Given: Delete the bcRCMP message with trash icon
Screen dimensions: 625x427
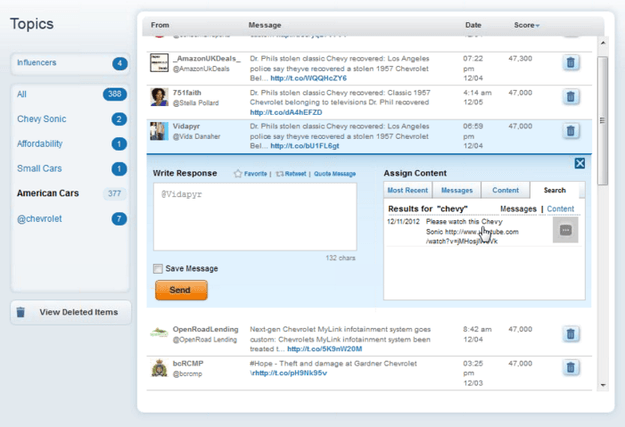Looking at the screenshot, I should coord(571,368).
